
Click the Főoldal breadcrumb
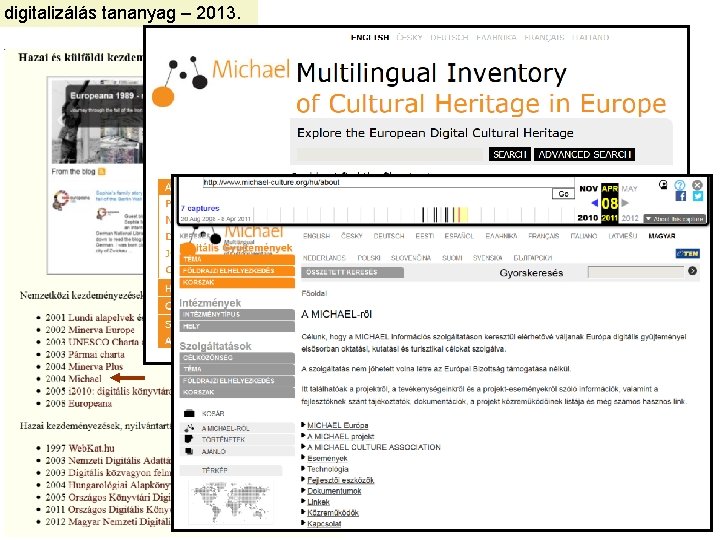(314, 293)
